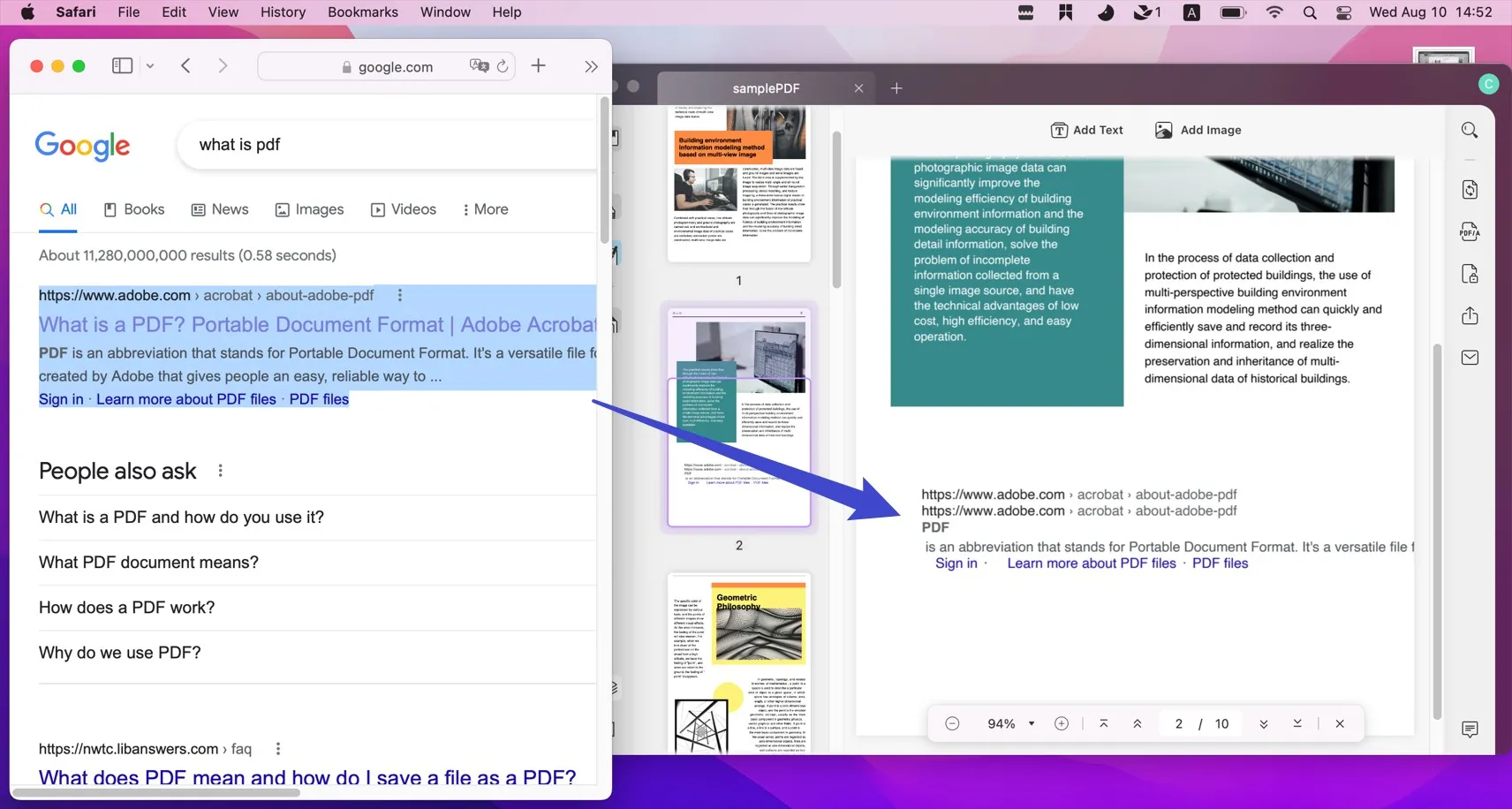Open the Adobe Acrobat result title
Image resolution: width=1512 pixels, height=809 pixels.
(x=318, y=325)
